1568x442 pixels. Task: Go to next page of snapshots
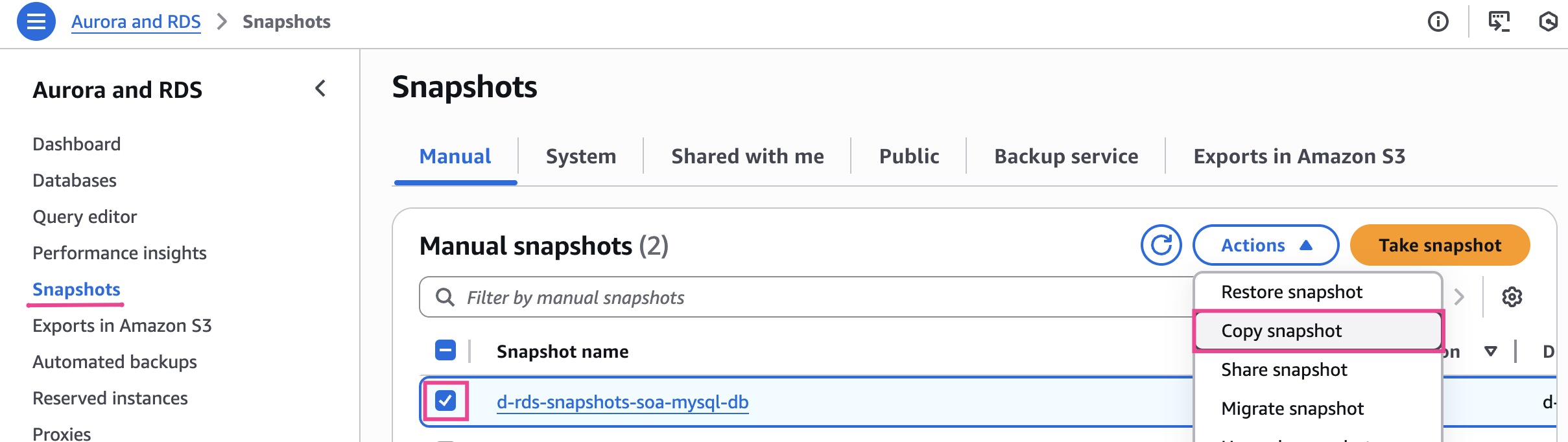tap(1459, 297)
